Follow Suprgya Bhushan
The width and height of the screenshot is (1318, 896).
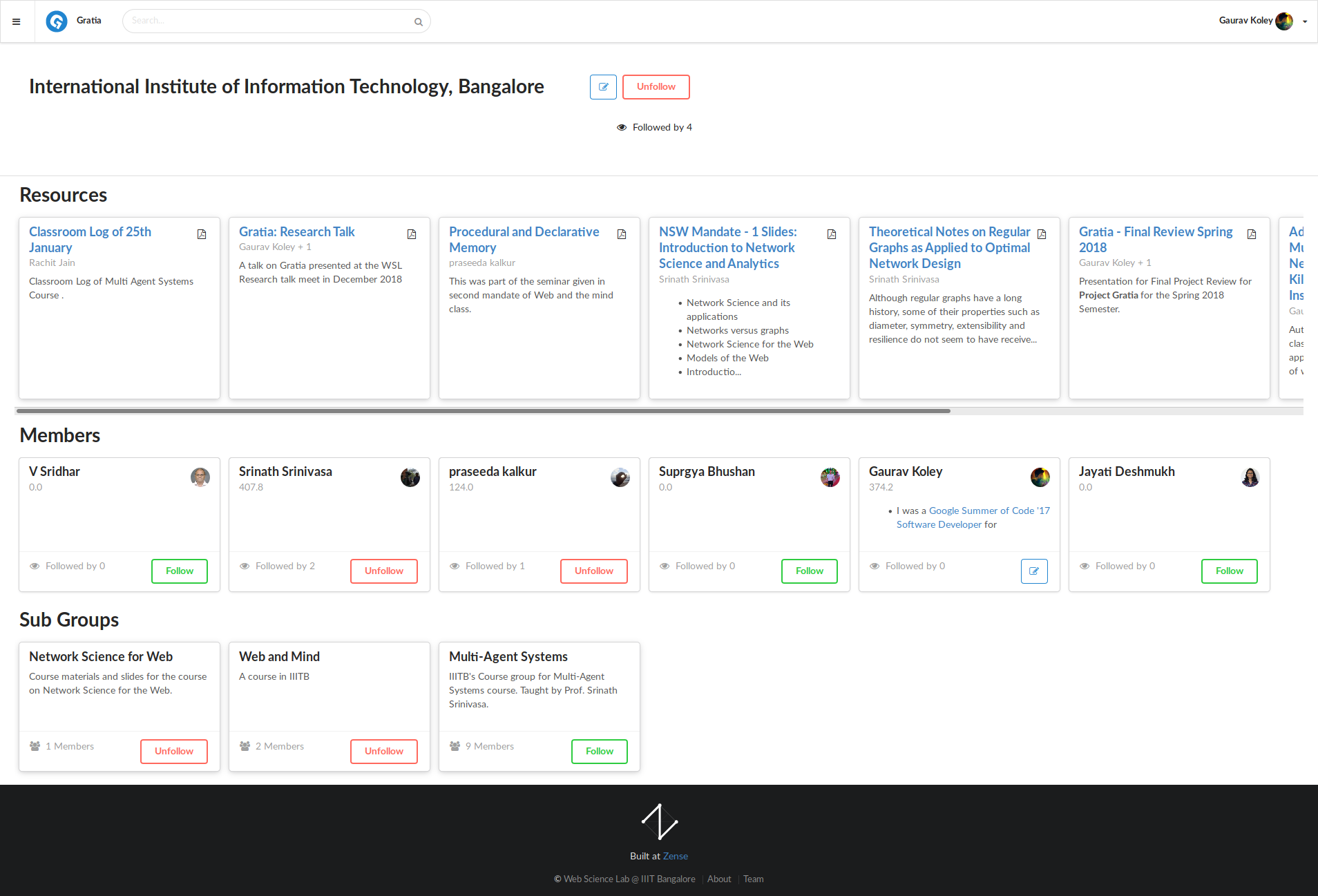click(810, 571)
